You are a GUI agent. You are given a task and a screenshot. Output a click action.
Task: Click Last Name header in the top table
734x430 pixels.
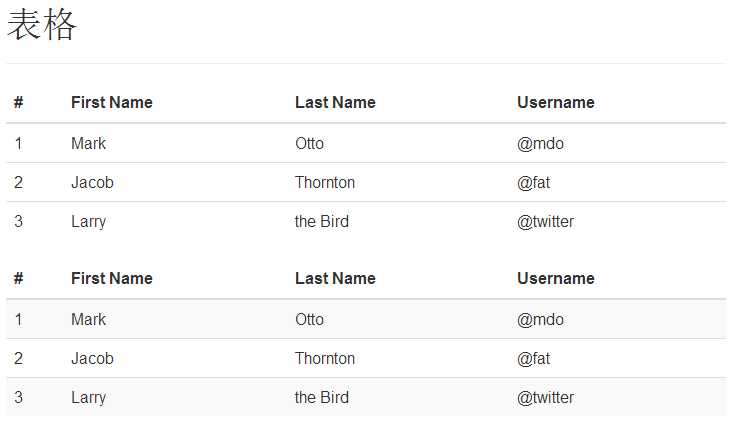point(335,102)
